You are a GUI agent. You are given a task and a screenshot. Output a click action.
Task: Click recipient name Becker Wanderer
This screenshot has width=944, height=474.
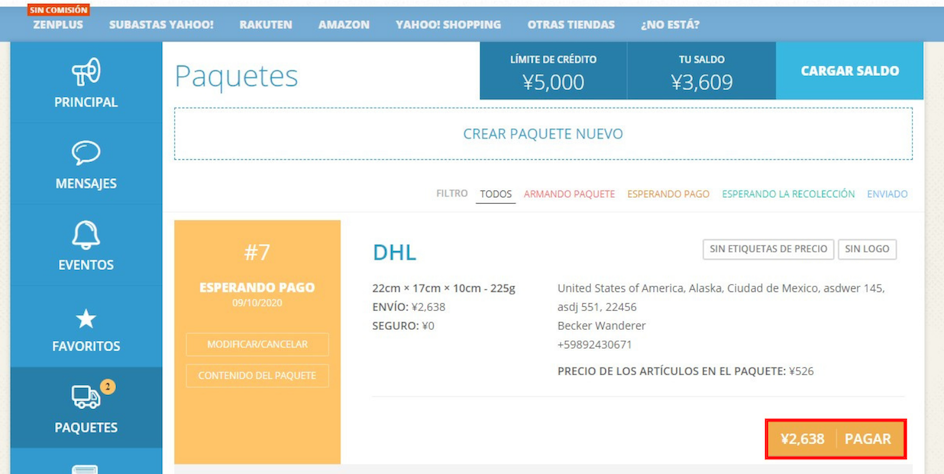pyautogui.click(x=601, y=326)
